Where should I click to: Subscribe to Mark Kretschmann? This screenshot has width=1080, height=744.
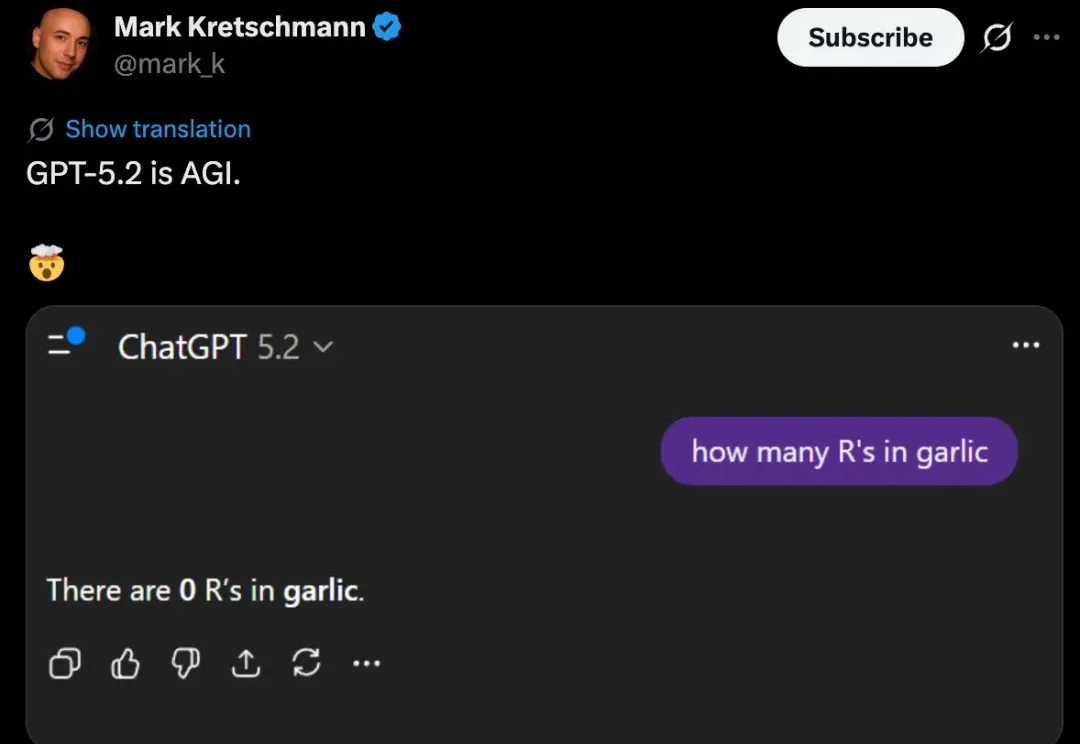point(870,38)
